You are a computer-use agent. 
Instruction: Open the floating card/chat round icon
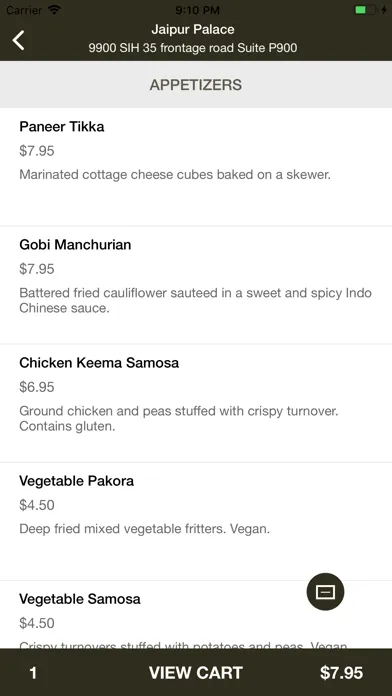(325, 592)
